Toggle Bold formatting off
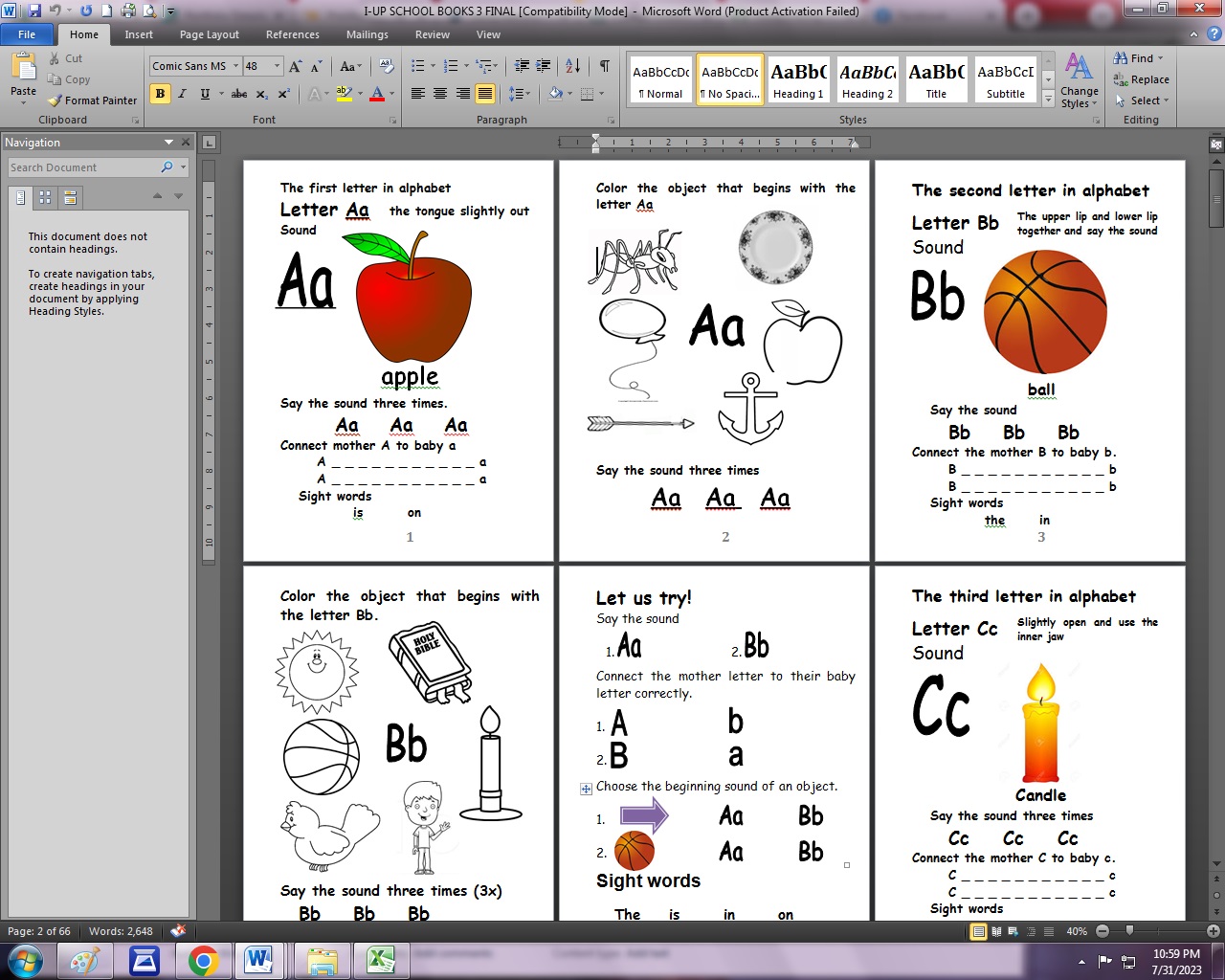 pos(160,94)
